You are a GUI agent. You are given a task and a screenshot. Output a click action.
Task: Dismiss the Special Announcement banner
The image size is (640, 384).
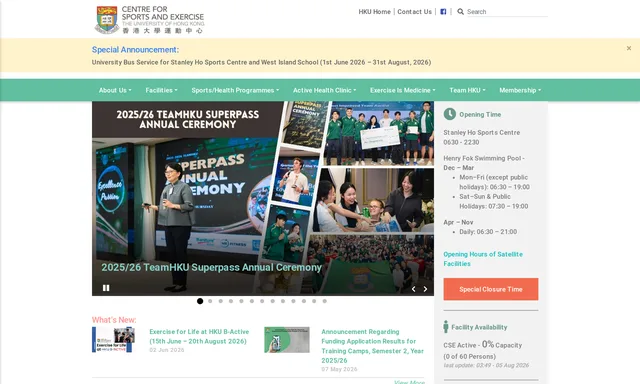629,48
